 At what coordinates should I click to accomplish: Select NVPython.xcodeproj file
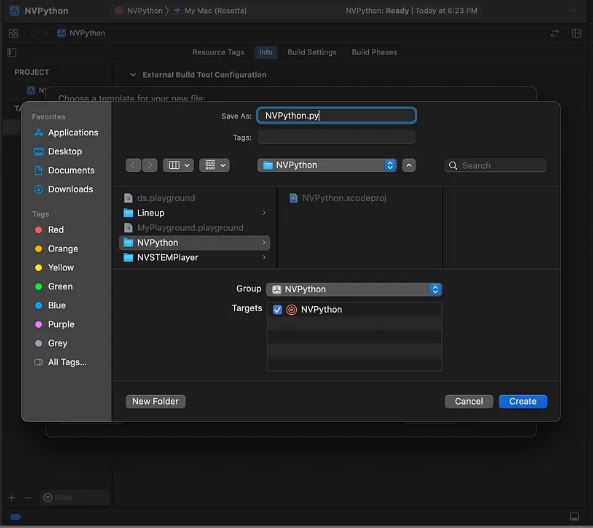click(x=338, y=198)
